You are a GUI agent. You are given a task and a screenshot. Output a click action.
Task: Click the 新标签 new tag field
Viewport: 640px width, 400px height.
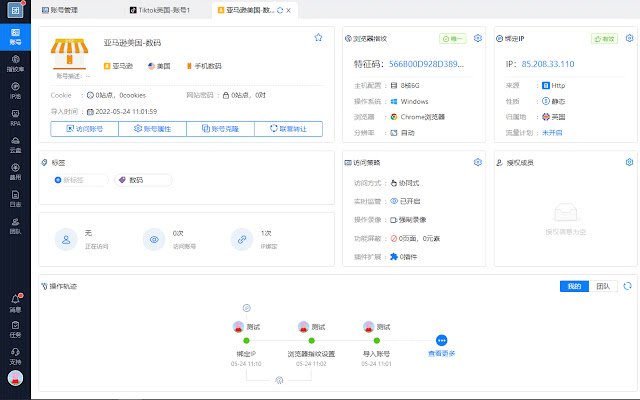pos(80,180)
